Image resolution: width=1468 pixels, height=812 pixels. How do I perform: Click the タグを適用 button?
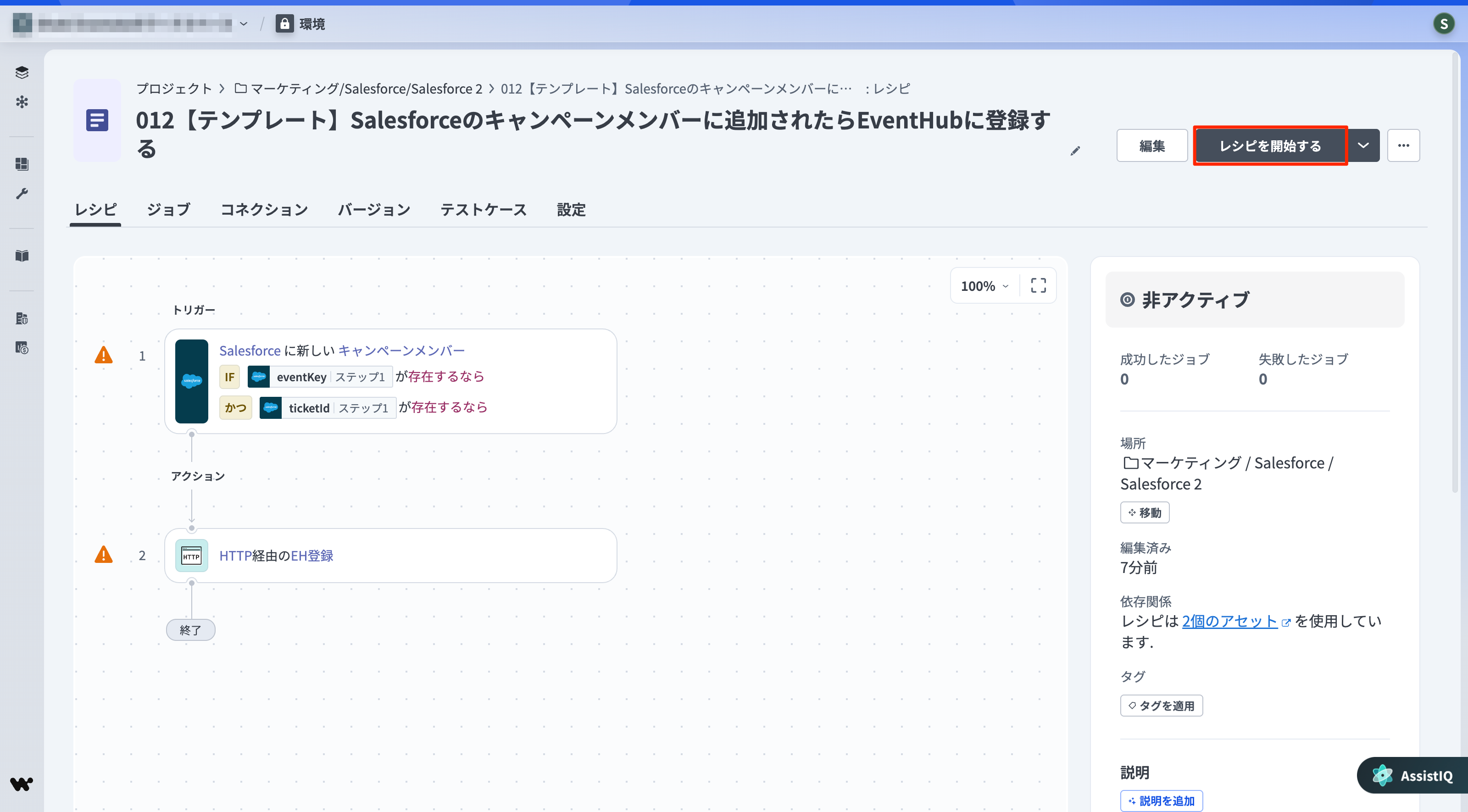[1161, 706]
